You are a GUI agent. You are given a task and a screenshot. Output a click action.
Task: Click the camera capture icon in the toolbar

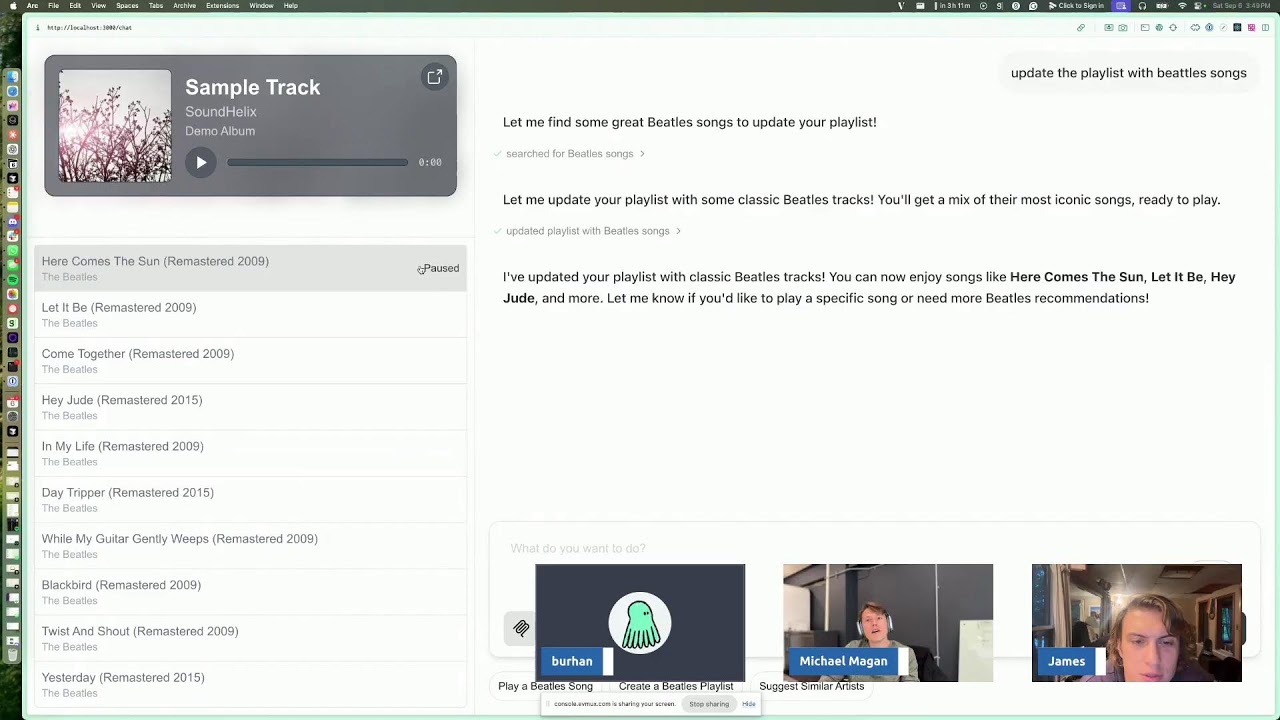1123,28
